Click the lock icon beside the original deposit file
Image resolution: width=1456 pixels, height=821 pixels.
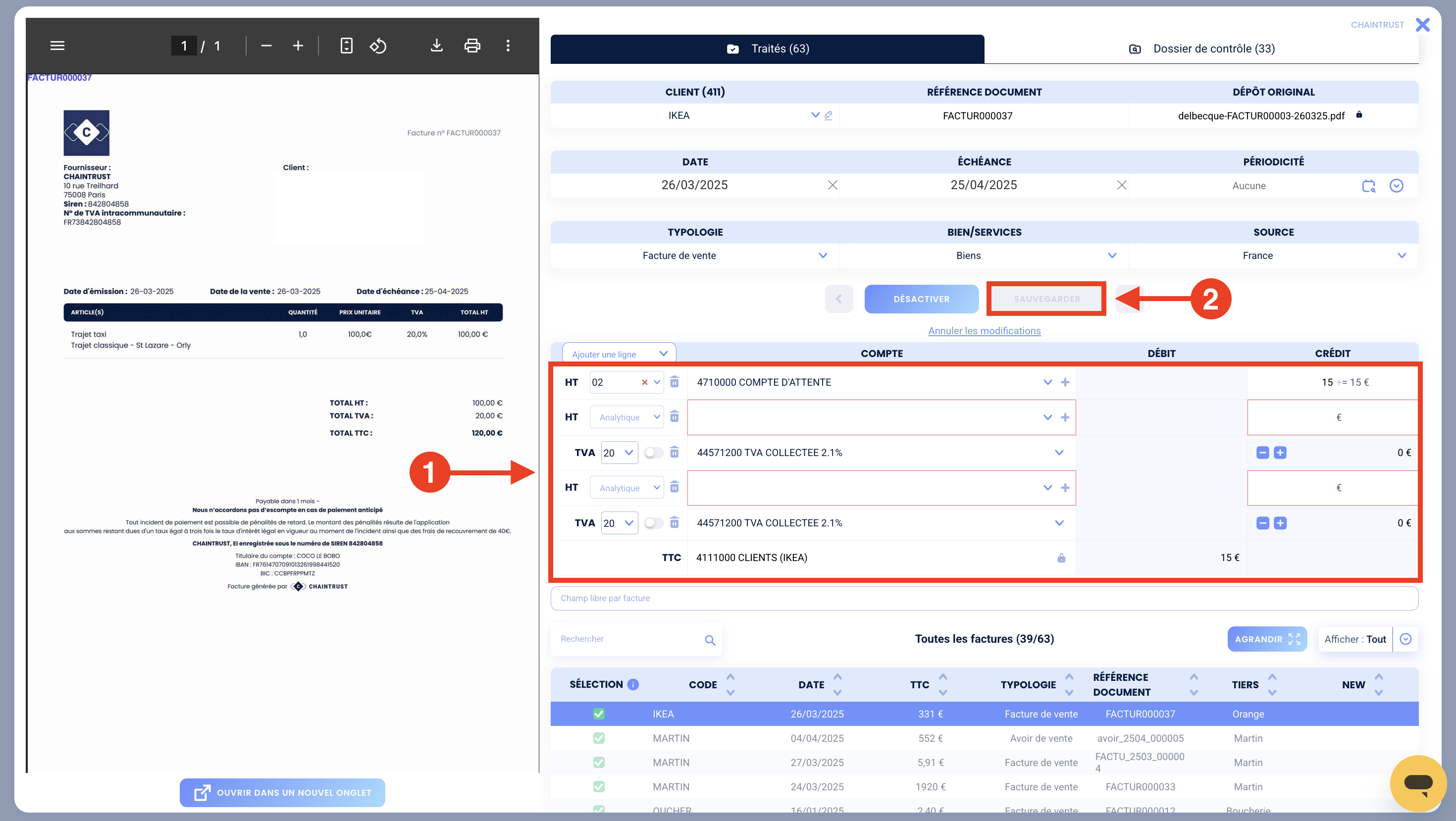(1359, 115)
